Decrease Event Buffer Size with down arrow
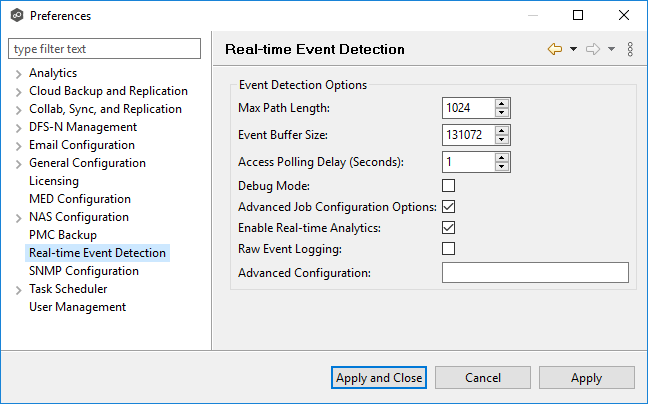 tap(501, 139)
